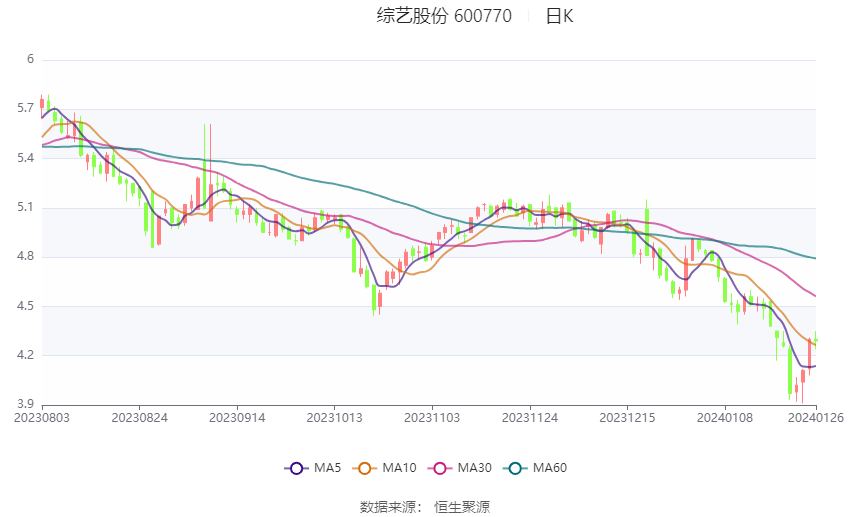The width and height of the screenshot is (850, 517).
Task: Toggle the MA30 legend series
Action: pos(460,468)
